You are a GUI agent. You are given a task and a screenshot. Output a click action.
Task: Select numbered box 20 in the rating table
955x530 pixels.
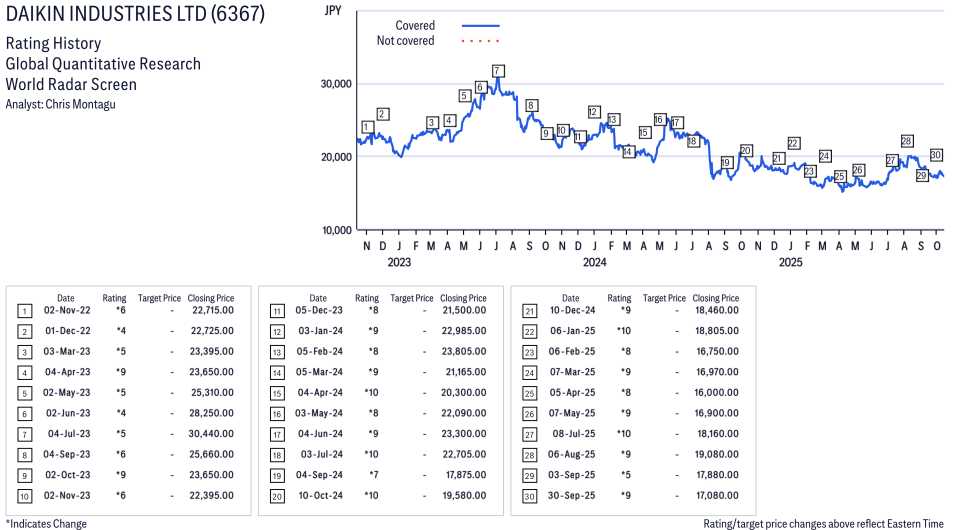coord(277,495)
